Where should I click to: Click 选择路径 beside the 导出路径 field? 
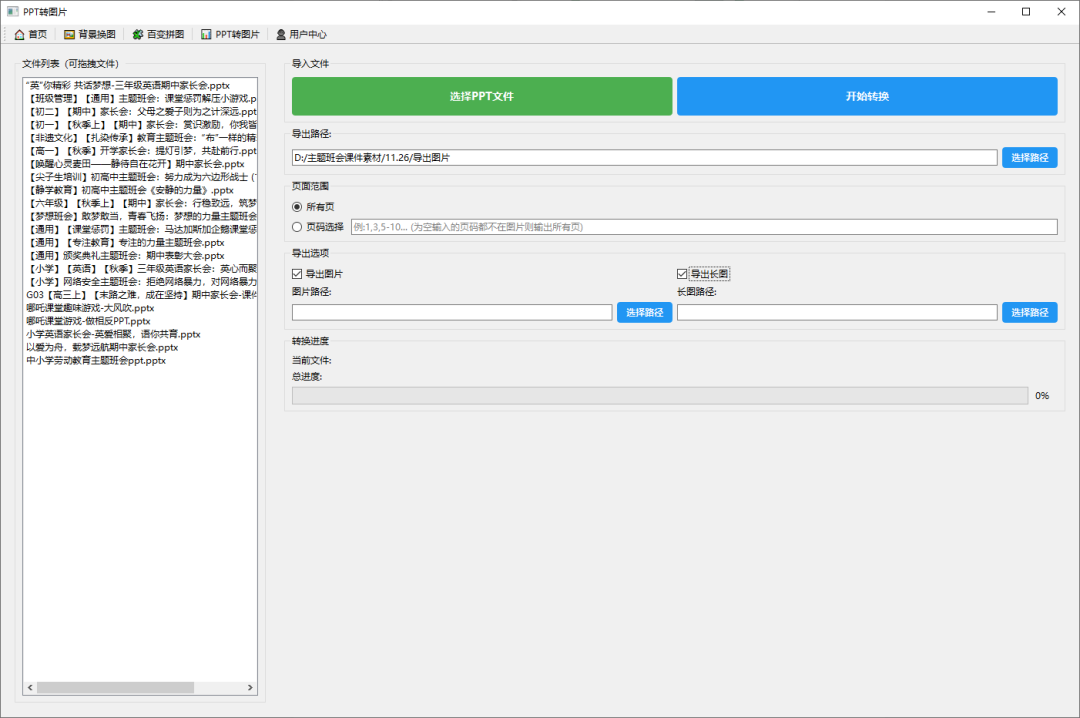(1029, 158)
